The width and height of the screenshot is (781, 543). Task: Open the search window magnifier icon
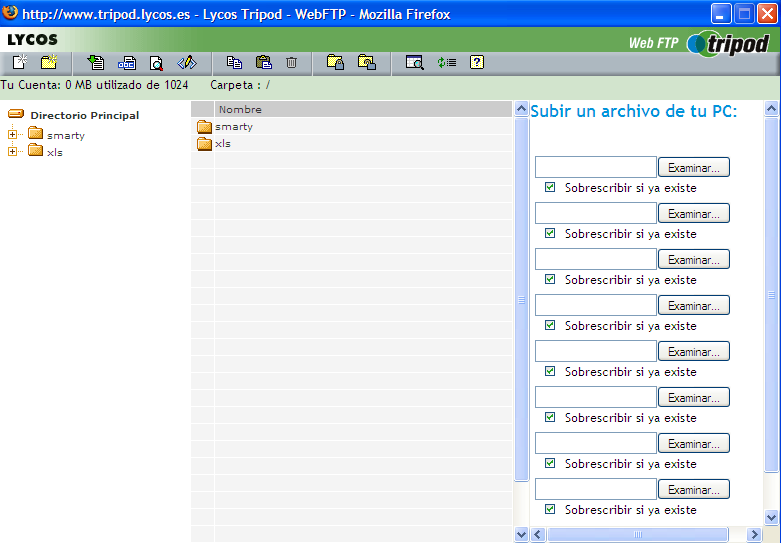pyautogui.click(x=414, y=62)
